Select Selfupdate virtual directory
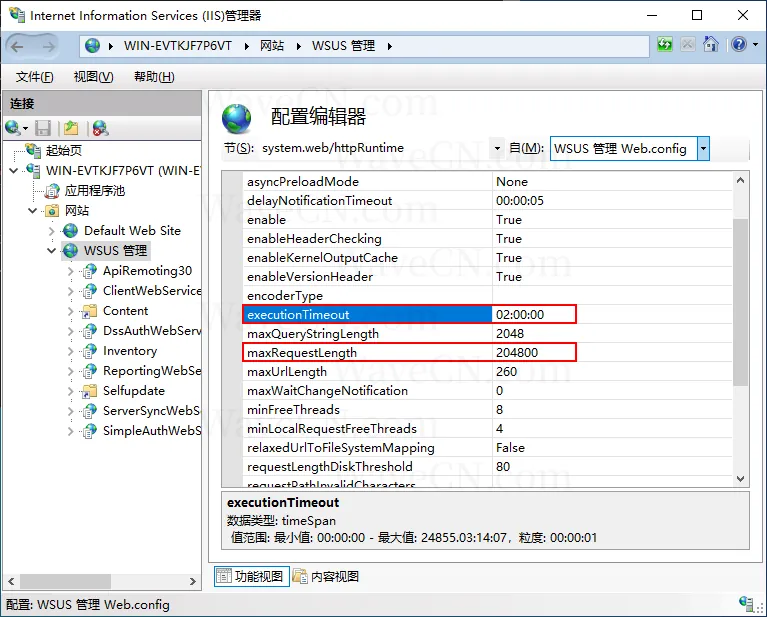This screenshot has height=617, width=767. pos(134,391)
